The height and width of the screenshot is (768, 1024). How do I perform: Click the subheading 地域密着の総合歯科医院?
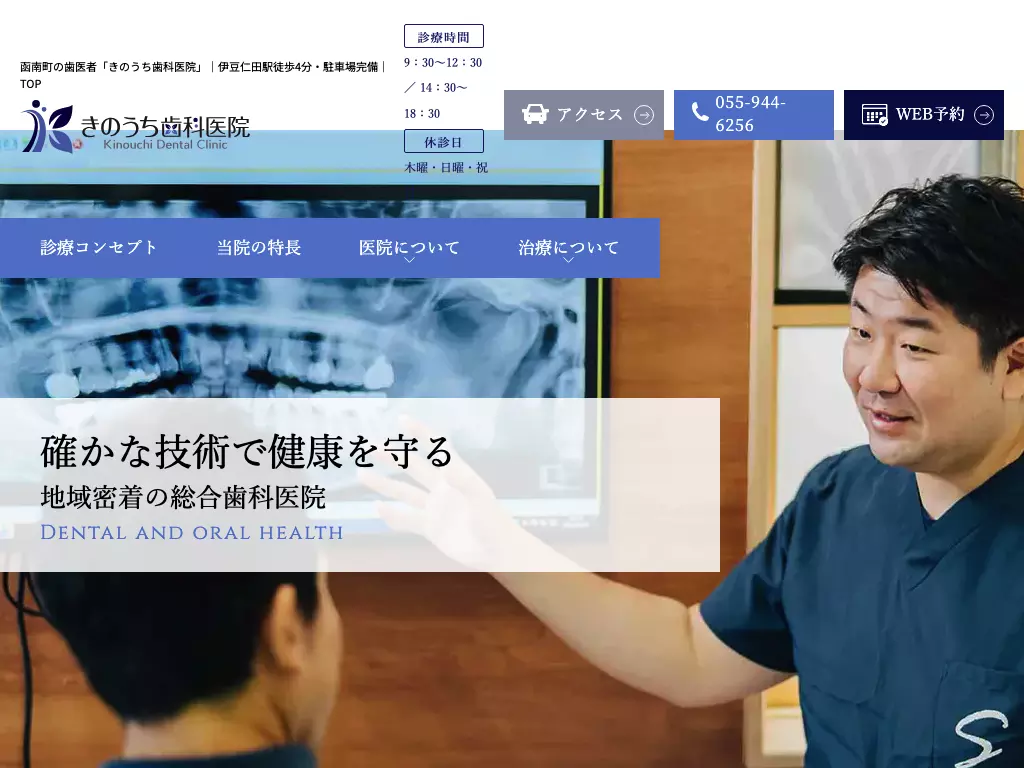(183, 498)
